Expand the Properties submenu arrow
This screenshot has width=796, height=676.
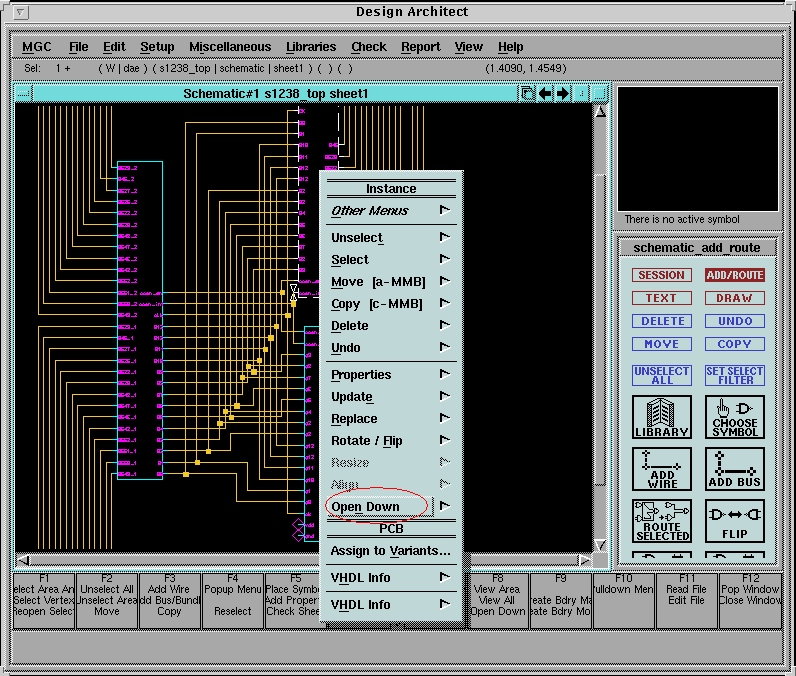click(444, 375)
